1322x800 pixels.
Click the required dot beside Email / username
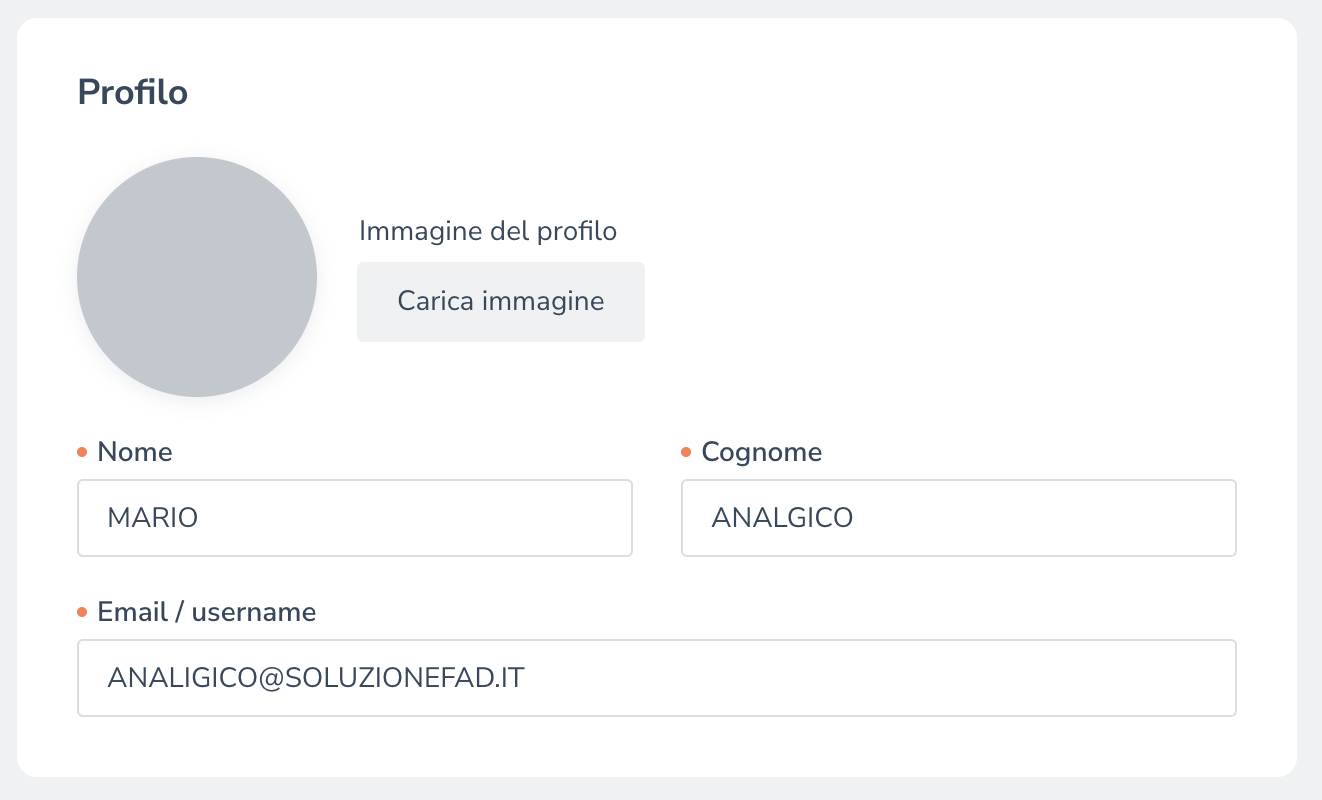click(83, 613)
